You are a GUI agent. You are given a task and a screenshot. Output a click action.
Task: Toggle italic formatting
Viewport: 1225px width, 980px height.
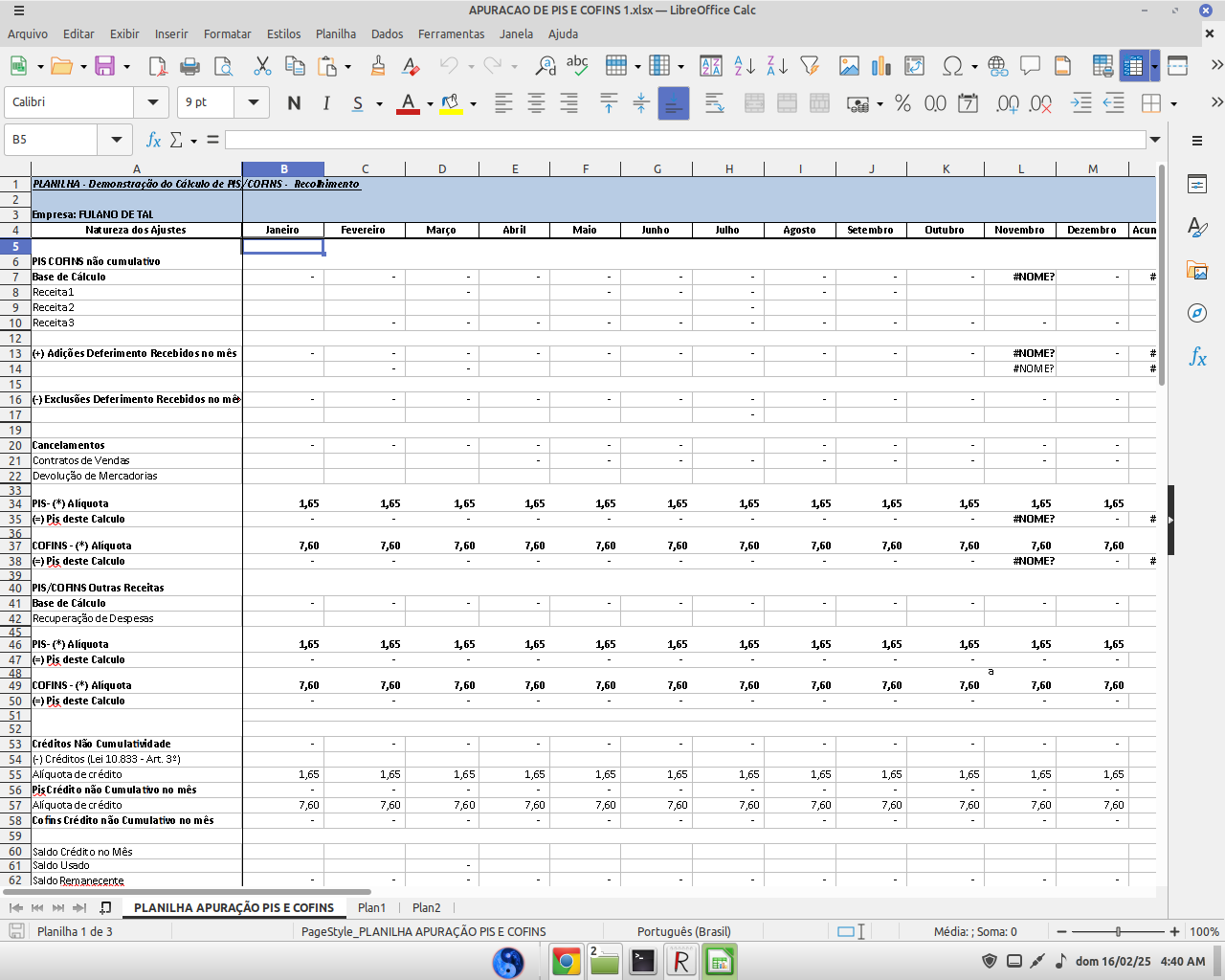[x=326, y=102]
